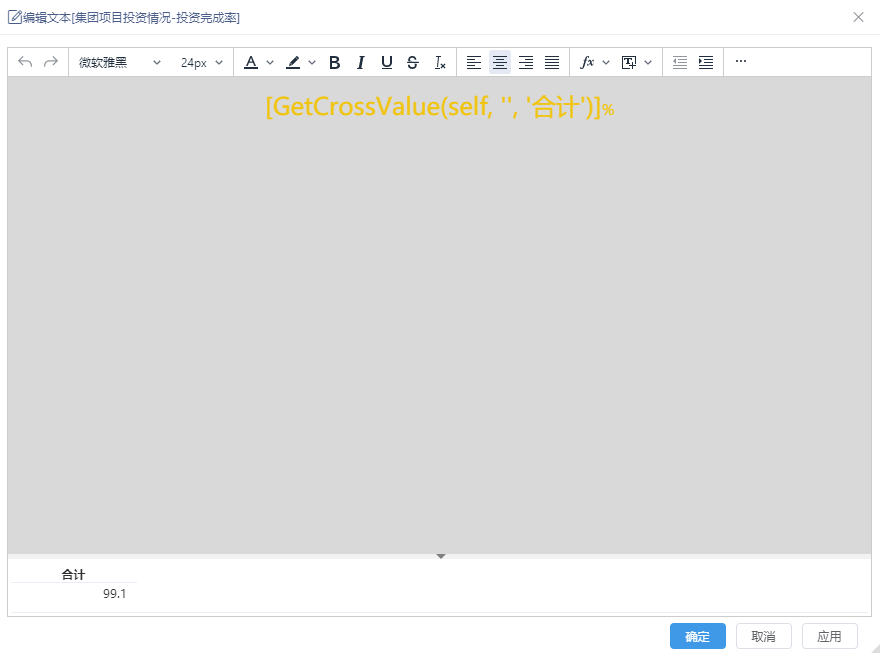Expand the insert text field dropdown arrow
Viewport: 880px width, 653px height.
click(x=648, y=62)
